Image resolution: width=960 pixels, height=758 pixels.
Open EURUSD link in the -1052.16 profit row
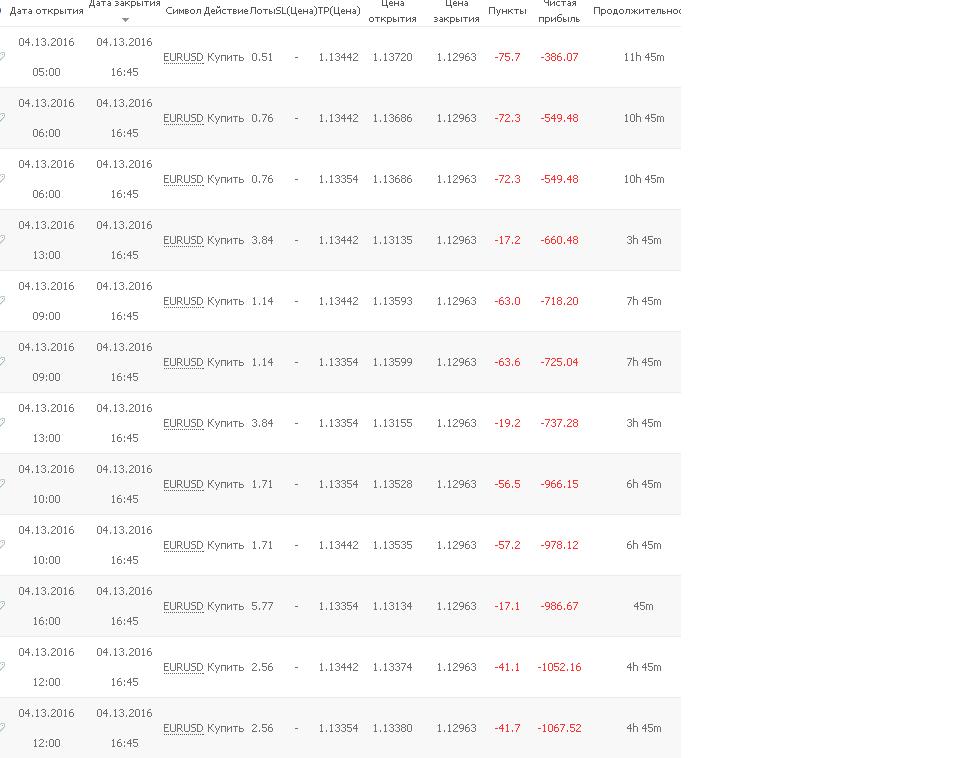click(x=183, y=667)
